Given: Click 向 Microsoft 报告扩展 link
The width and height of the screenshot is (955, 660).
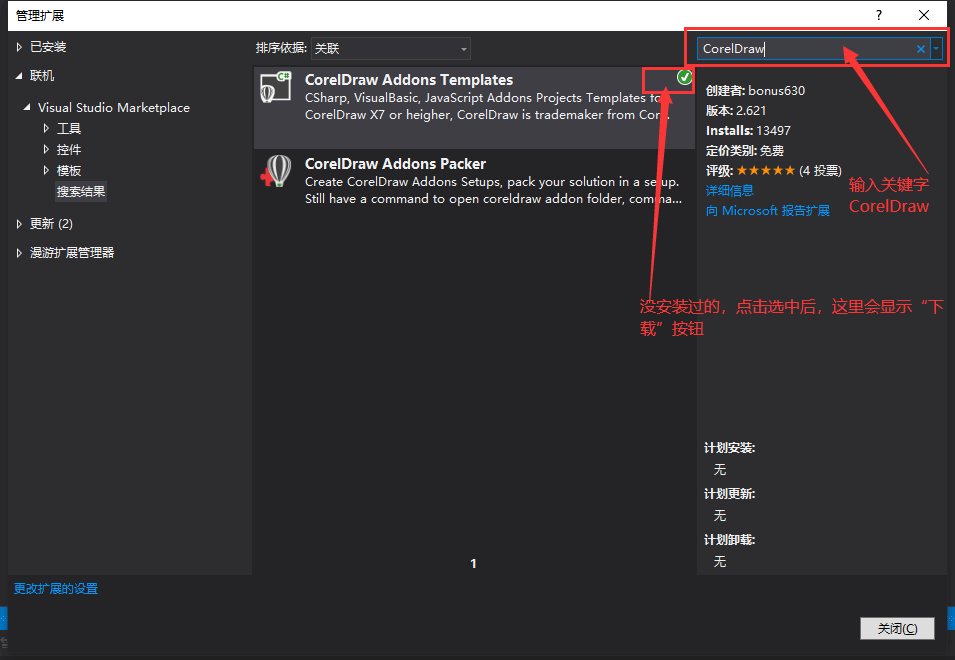Looking at the screenshot, I should 767,210.
